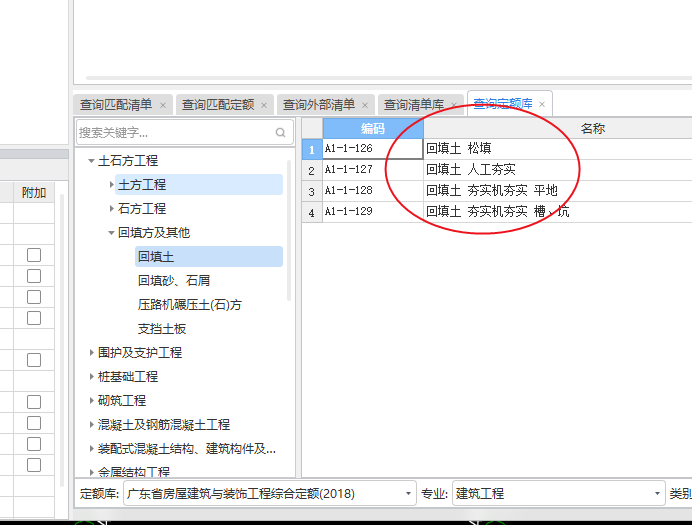Select the 支挡土板 tree item

click(x=162, y=329)
